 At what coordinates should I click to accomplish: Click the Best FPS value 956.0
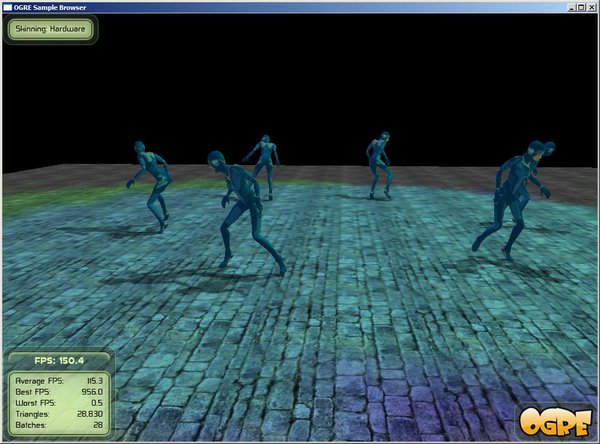click(92, 392)
